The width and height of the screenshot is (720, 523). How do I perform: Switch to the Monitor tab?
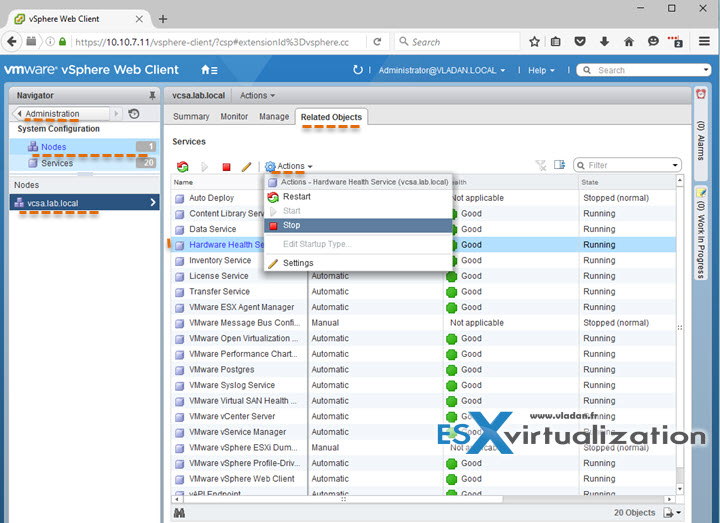[234, 117]
